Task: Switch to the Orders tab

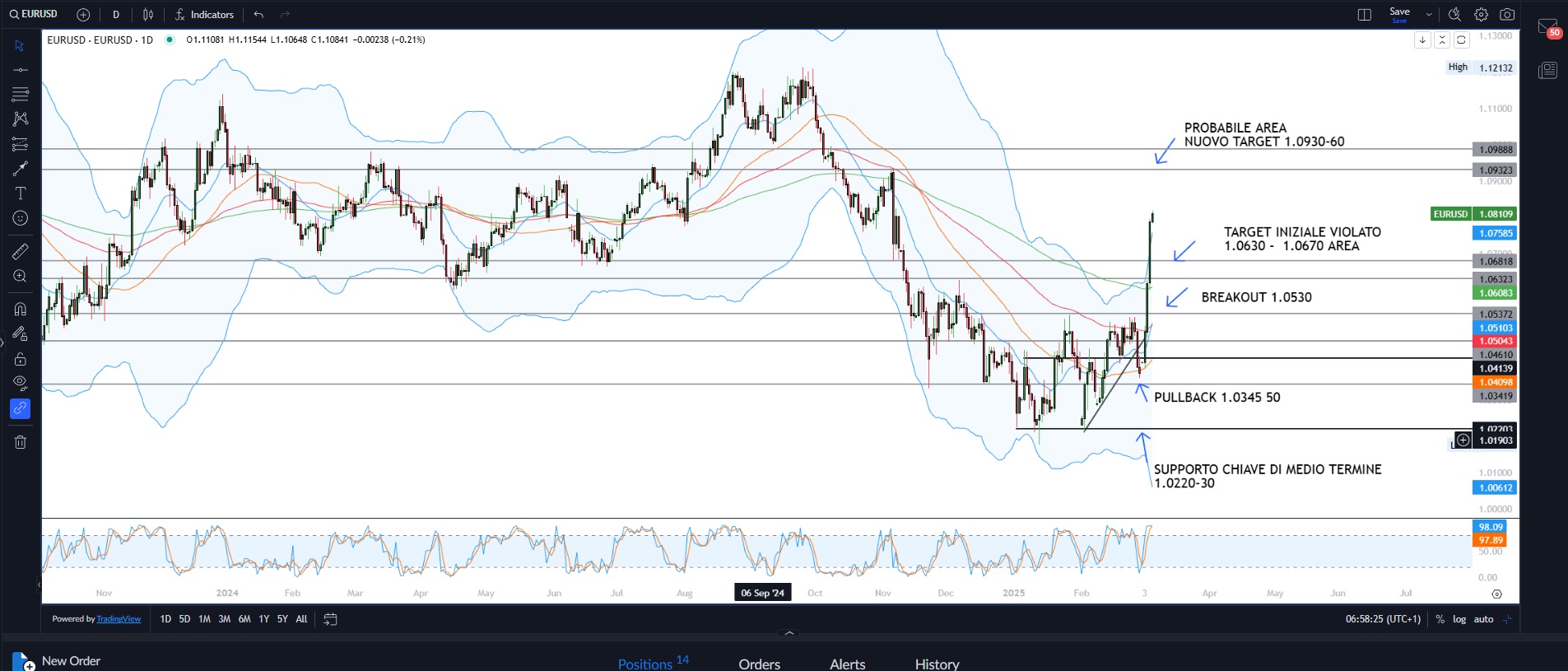Action: pyautogui.click(x=759, y=664)
